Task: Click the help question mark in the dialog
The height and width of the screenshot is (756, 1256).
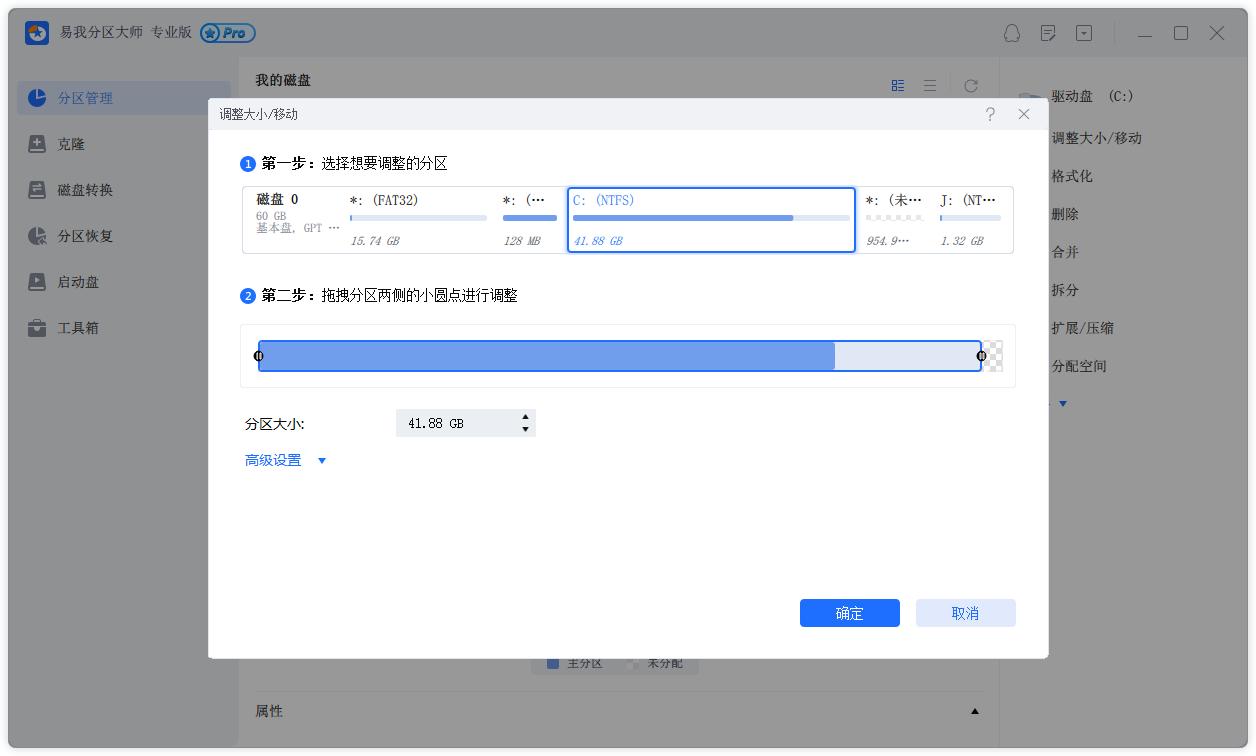Action: click(990, 114)
